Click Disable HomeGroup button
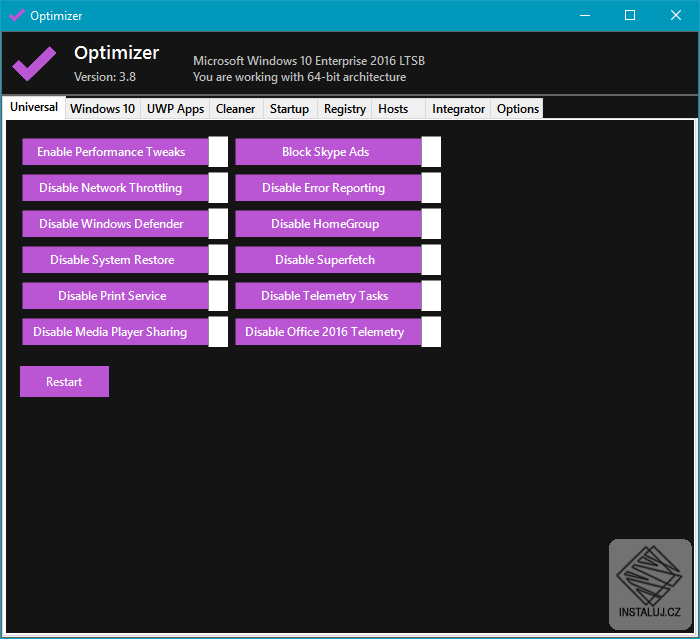 pyautogui.click(x=328, y=224)
